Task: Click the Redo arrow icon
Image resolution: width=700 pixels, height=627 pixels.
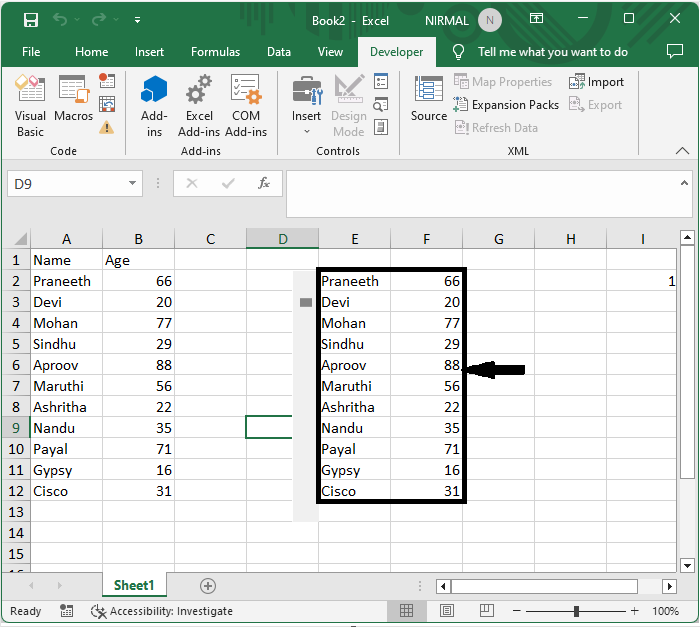Action: click(x=99, y=19)
